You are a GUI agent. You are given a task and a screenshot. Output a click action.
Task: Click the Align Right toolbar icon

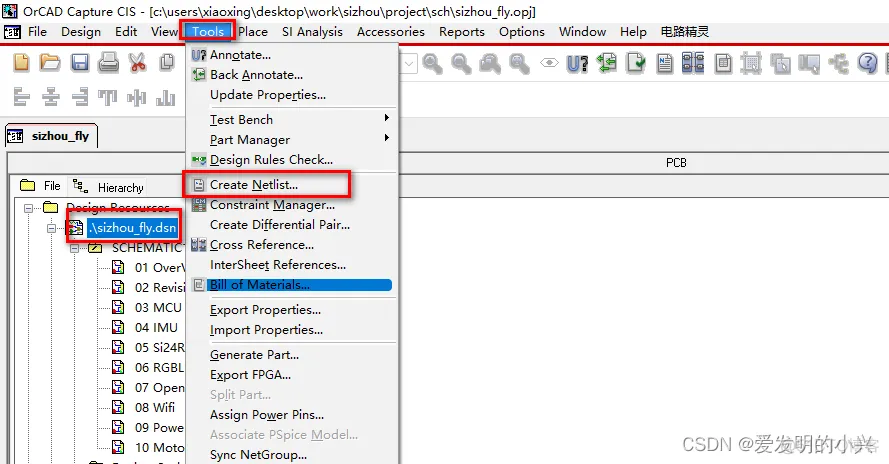pyautogui.click(x=80, y=97)
